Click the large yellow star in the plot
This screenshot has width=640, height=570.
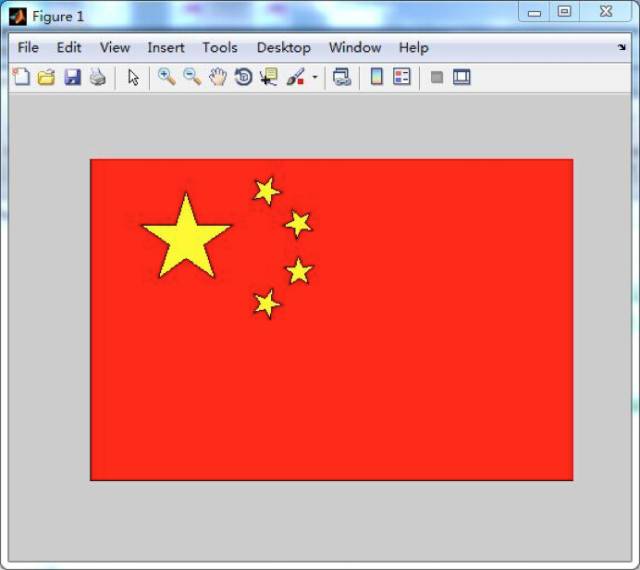tap(186, 238)
